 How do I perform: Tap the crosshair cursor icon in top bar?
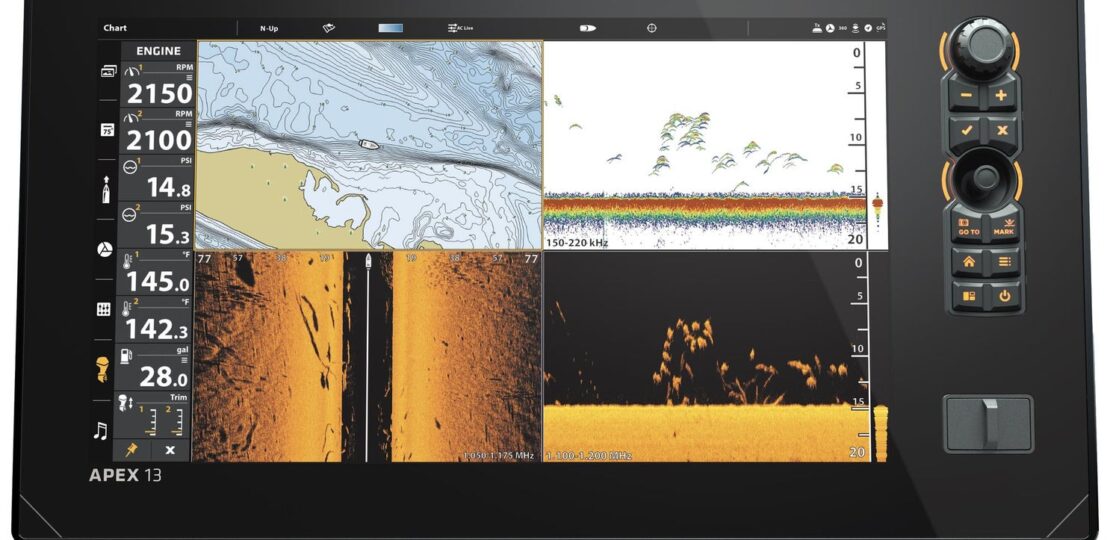point(652,28)
